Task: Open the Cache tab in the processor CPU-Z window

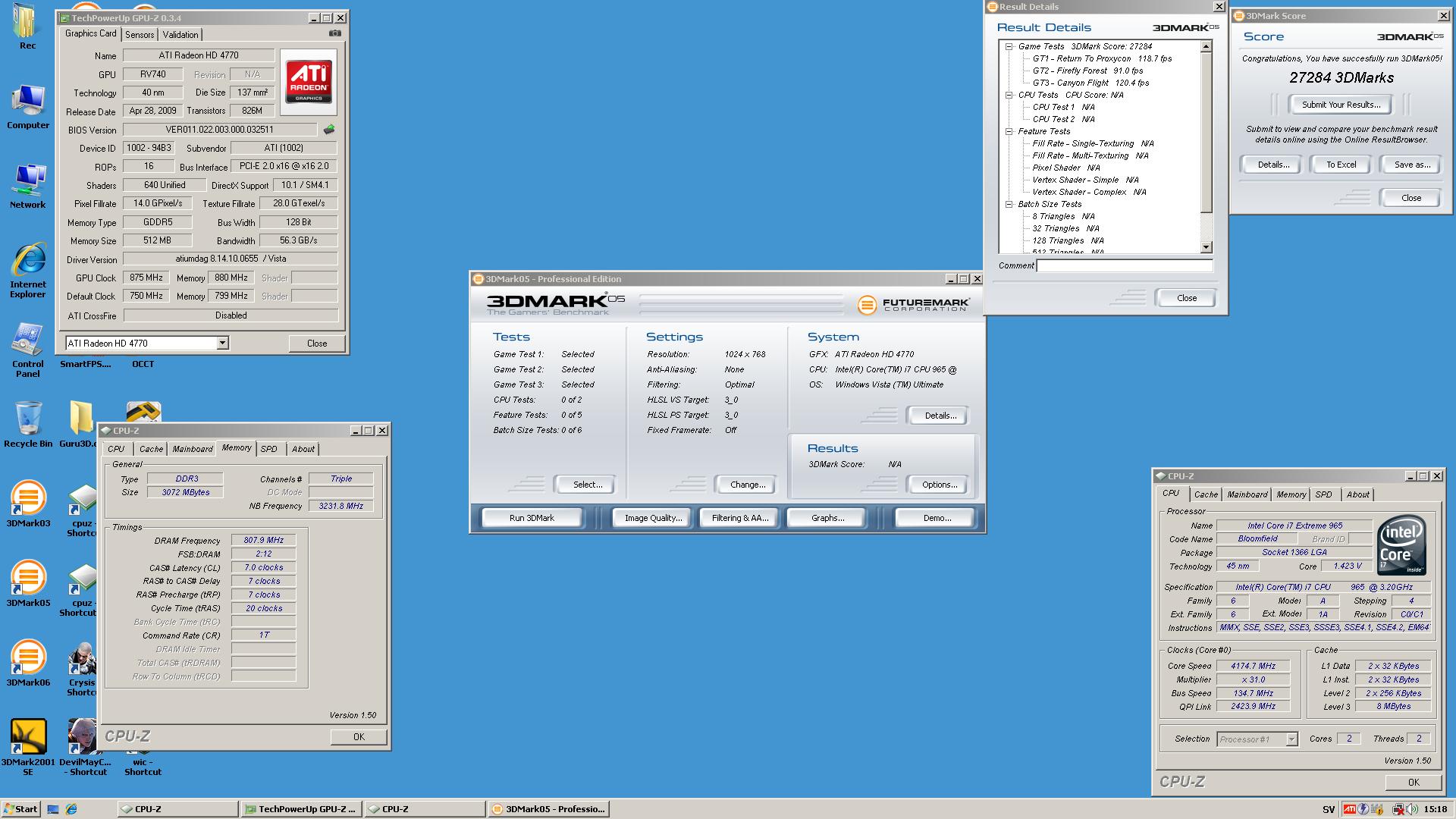Action: pos(1206,494)
